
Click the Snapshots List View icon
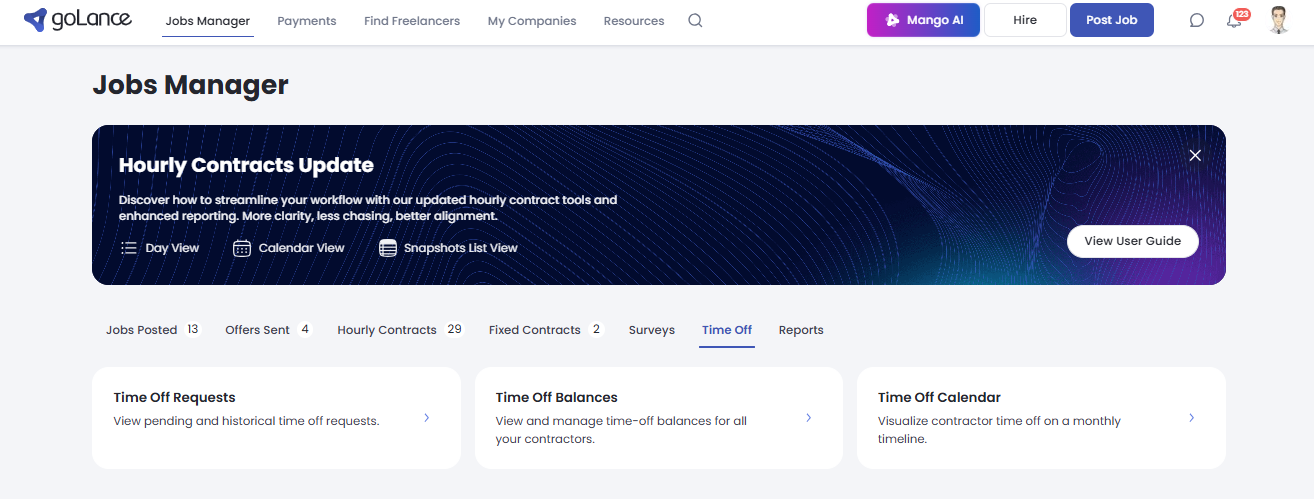pos(388,248)
